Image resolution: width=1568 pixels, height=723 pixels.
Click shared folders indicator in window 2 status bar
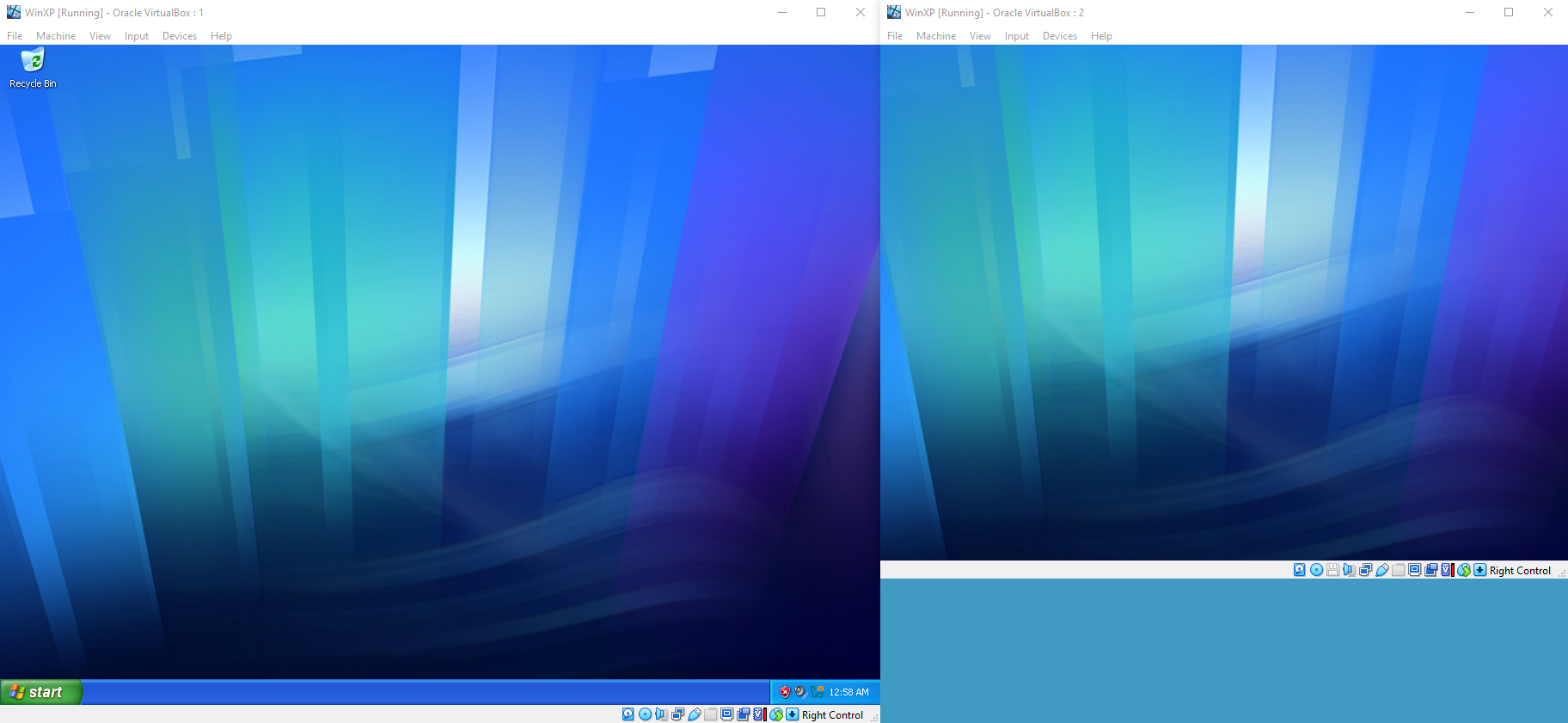1399,570
